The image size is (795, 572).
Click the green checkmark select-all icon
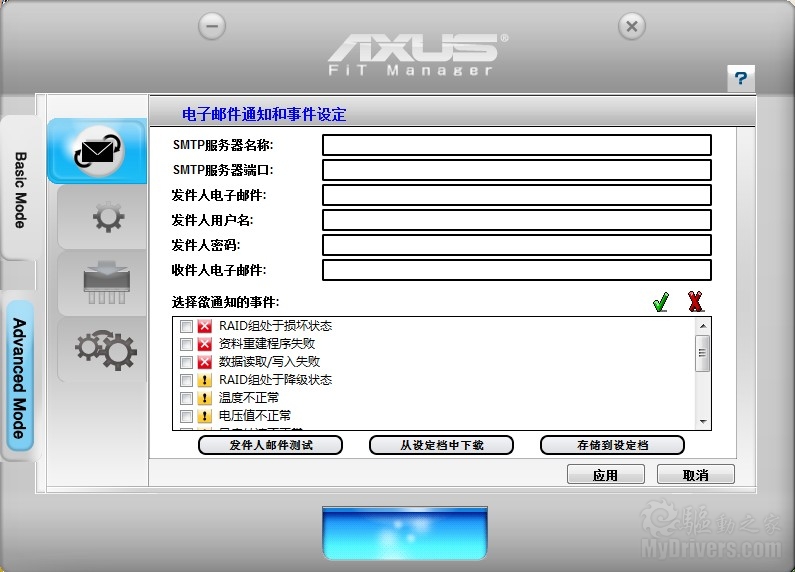coord(660,302)
